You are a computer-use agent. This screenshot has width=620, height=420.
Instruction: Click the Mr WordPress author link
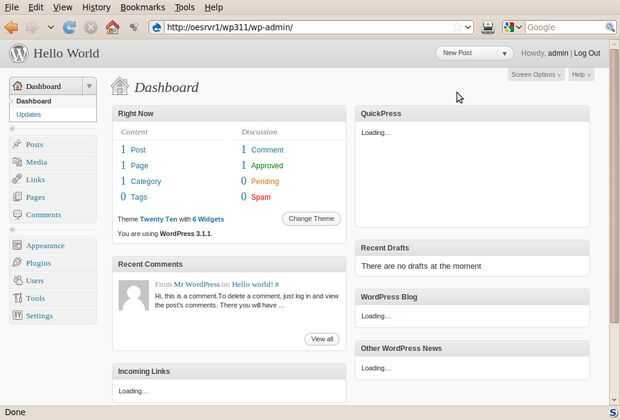197,284
